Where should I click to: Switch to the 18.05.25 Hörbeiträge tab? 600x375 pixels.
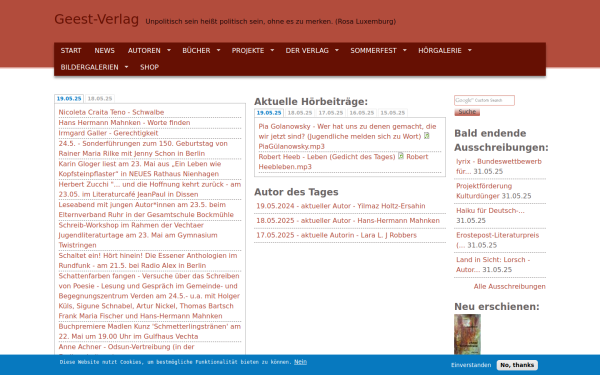(300, 113)
